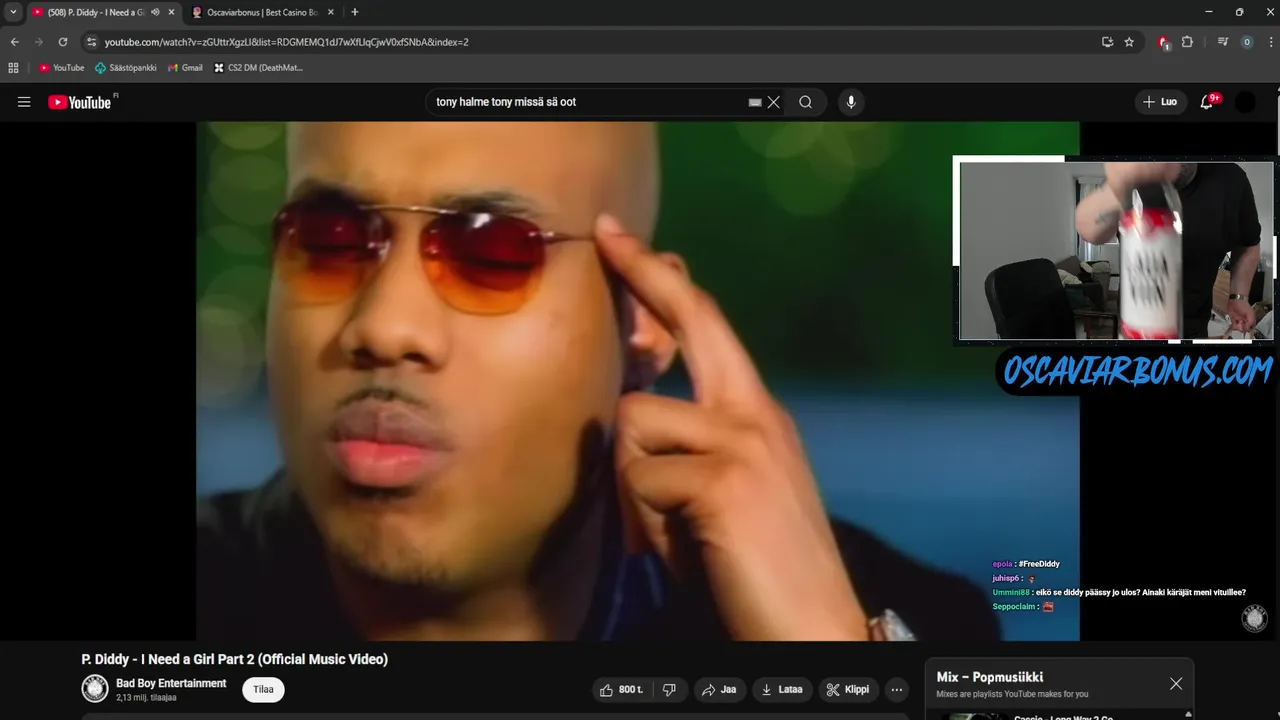Install the app icon in the address bar

[x=1107, y=42]
